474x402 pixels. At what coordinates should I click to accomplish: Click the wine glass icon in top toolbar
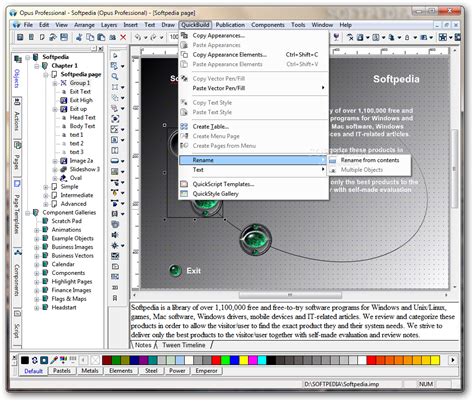[336, 37]
